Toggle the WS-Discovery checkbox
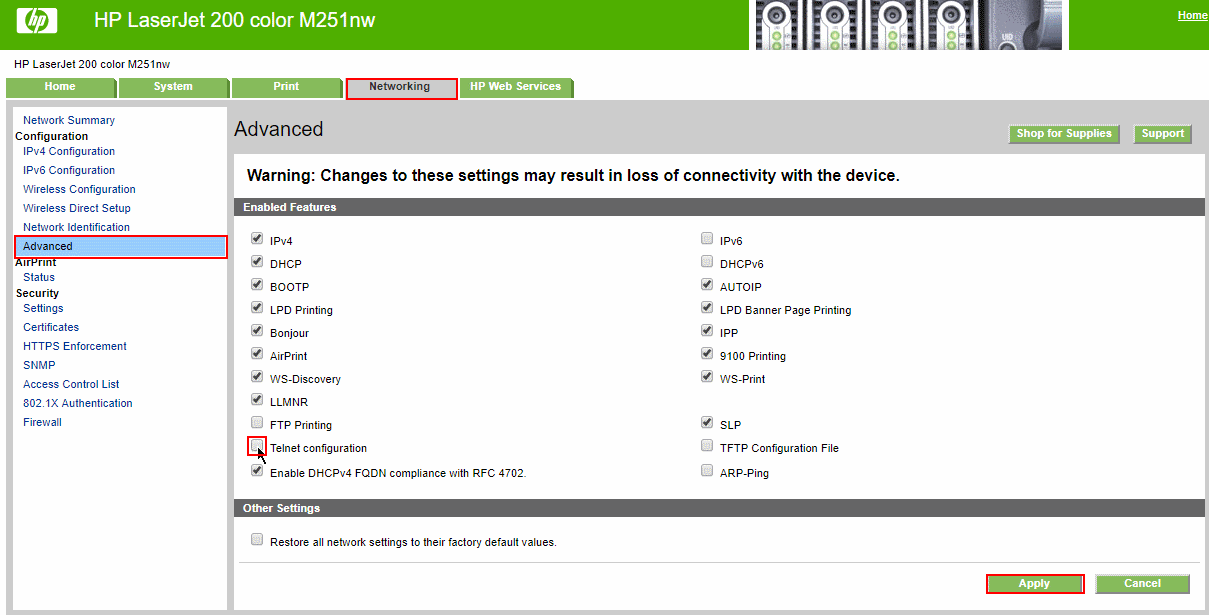 coord(257,377)
